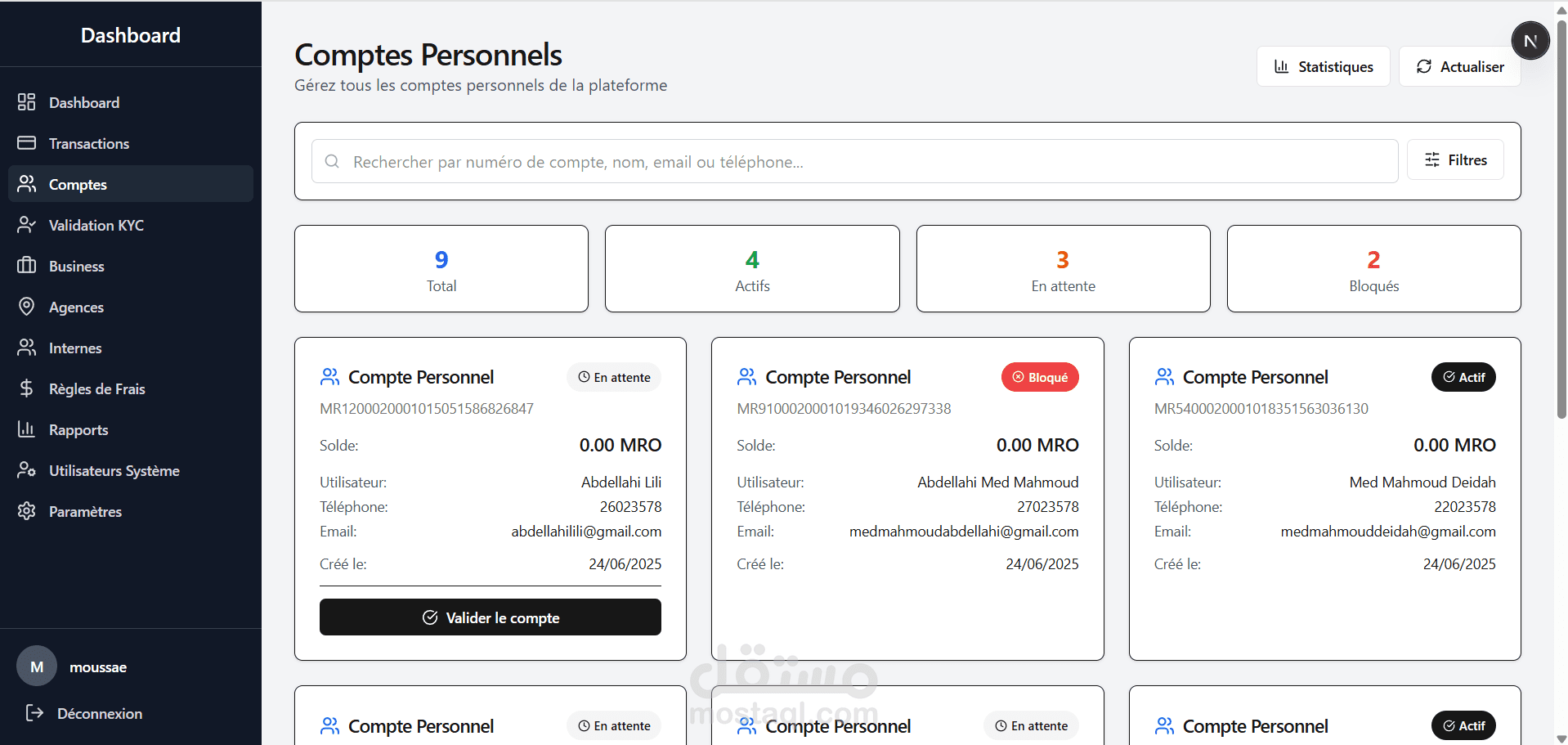
Task: Focus the account search field
Action: (854, 161)
